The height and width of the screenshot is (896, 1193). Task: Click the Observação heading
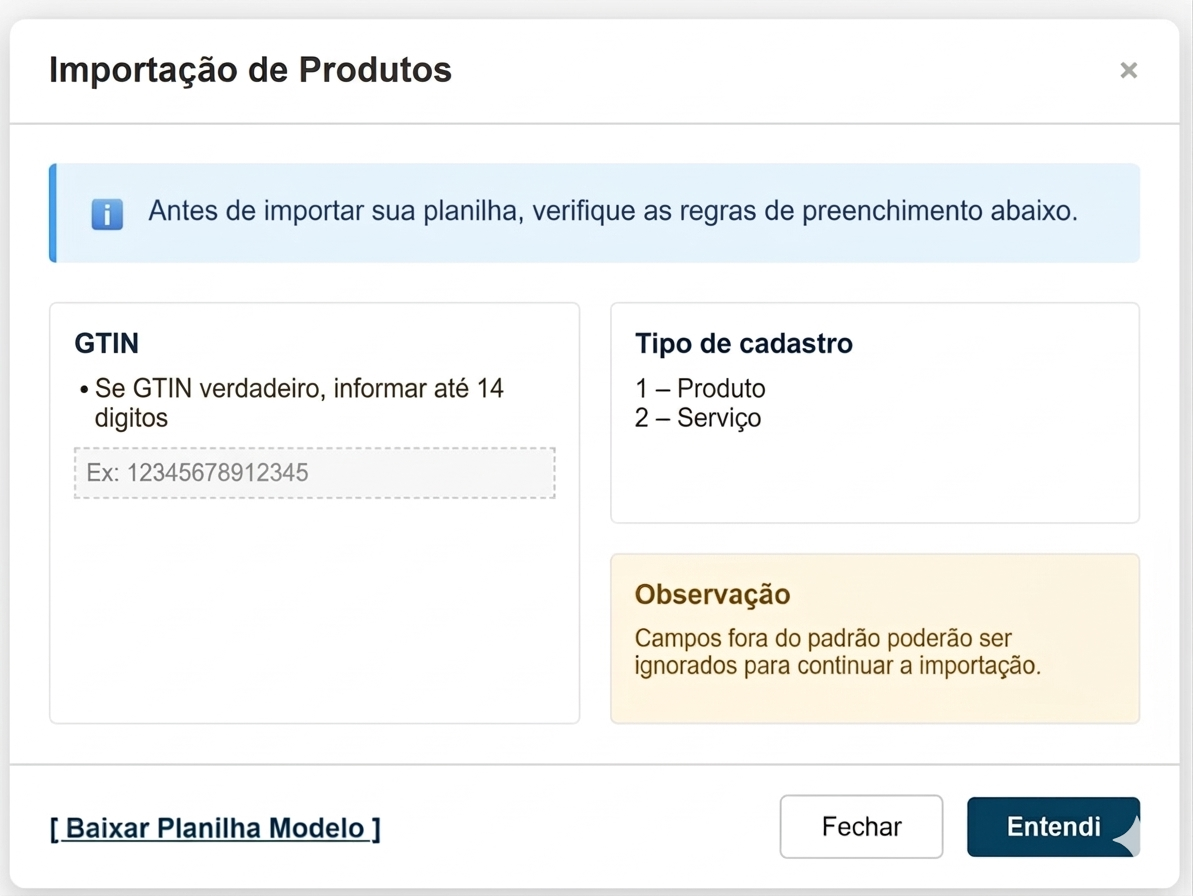tap(712, 594)
